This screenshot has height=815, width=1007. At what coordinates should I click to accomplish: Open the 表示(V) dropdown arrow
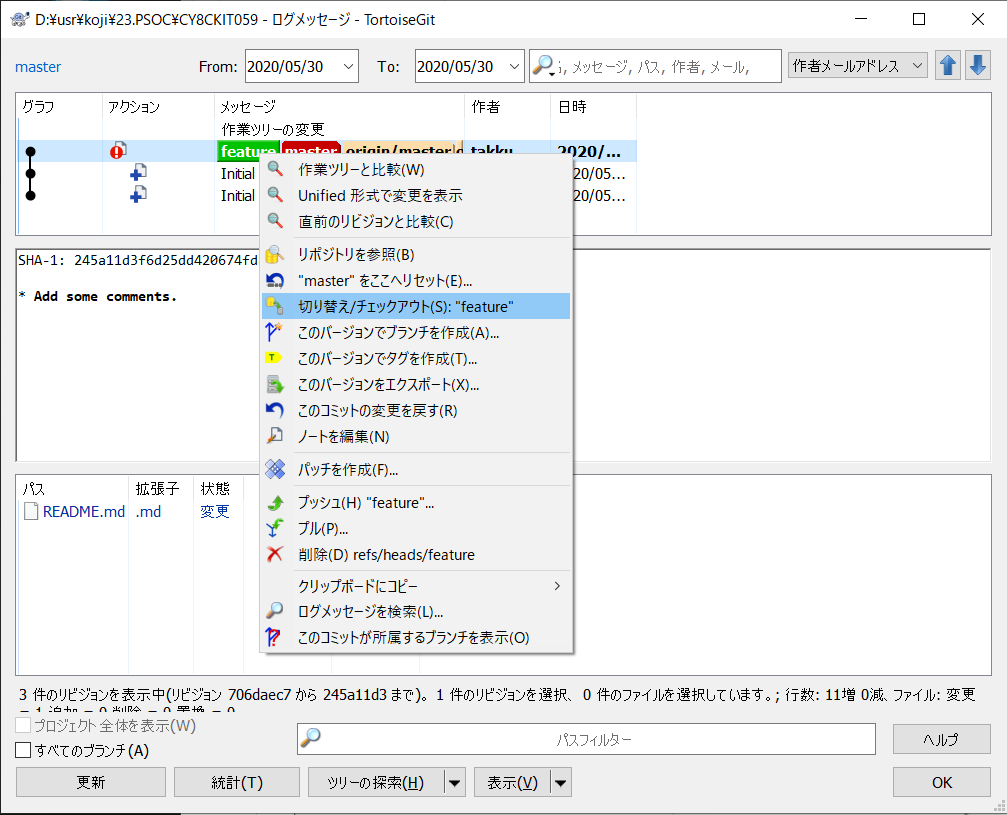pyautogui.click(x=560, y=782)
